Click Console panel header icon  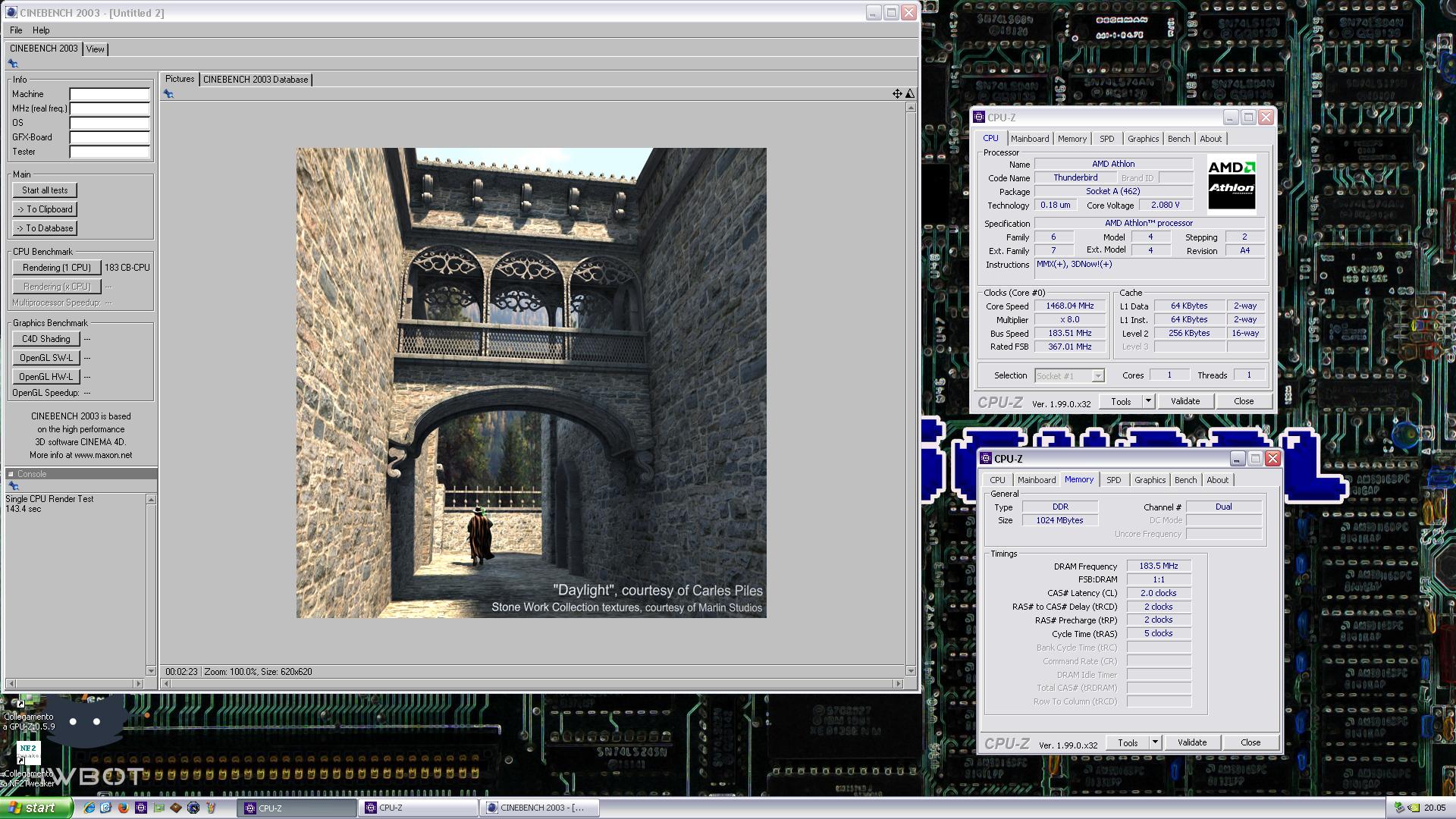point(11,474)
